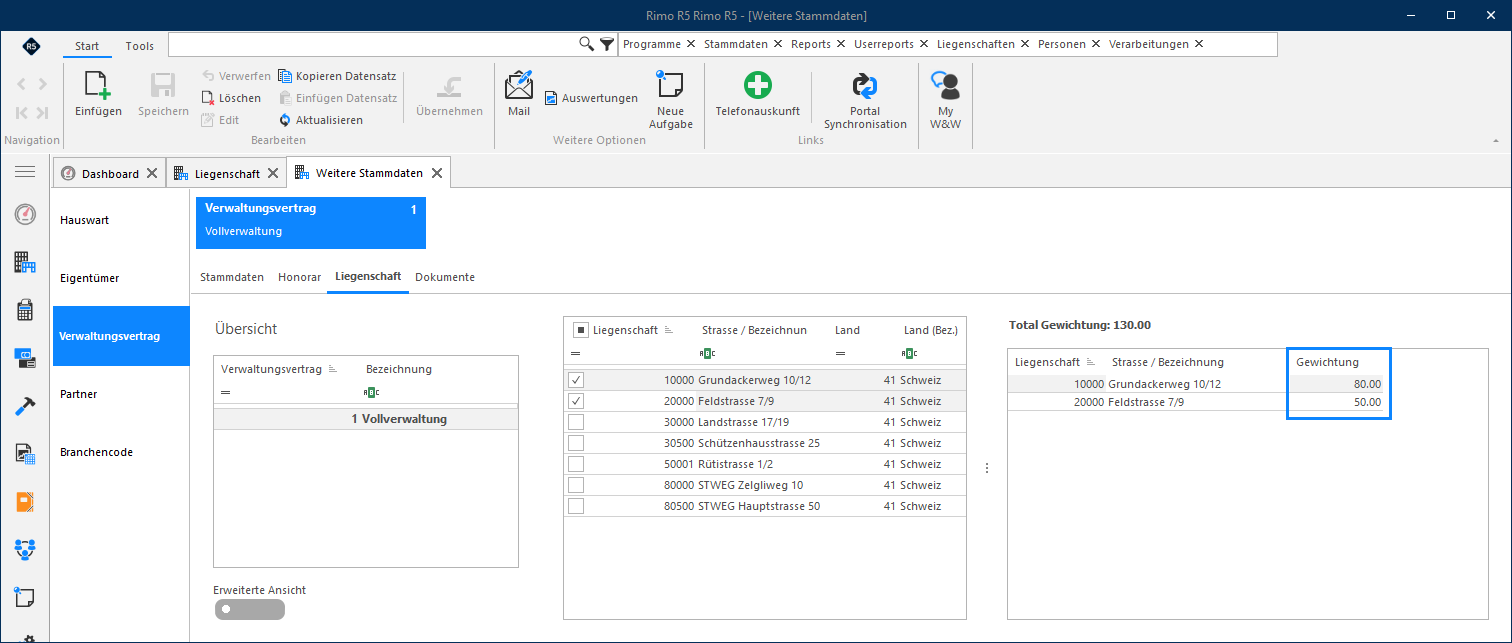1512x643 pixels.
Task: Check Schützenhausstrasse 25 checkbox
Action: [576, 443]
